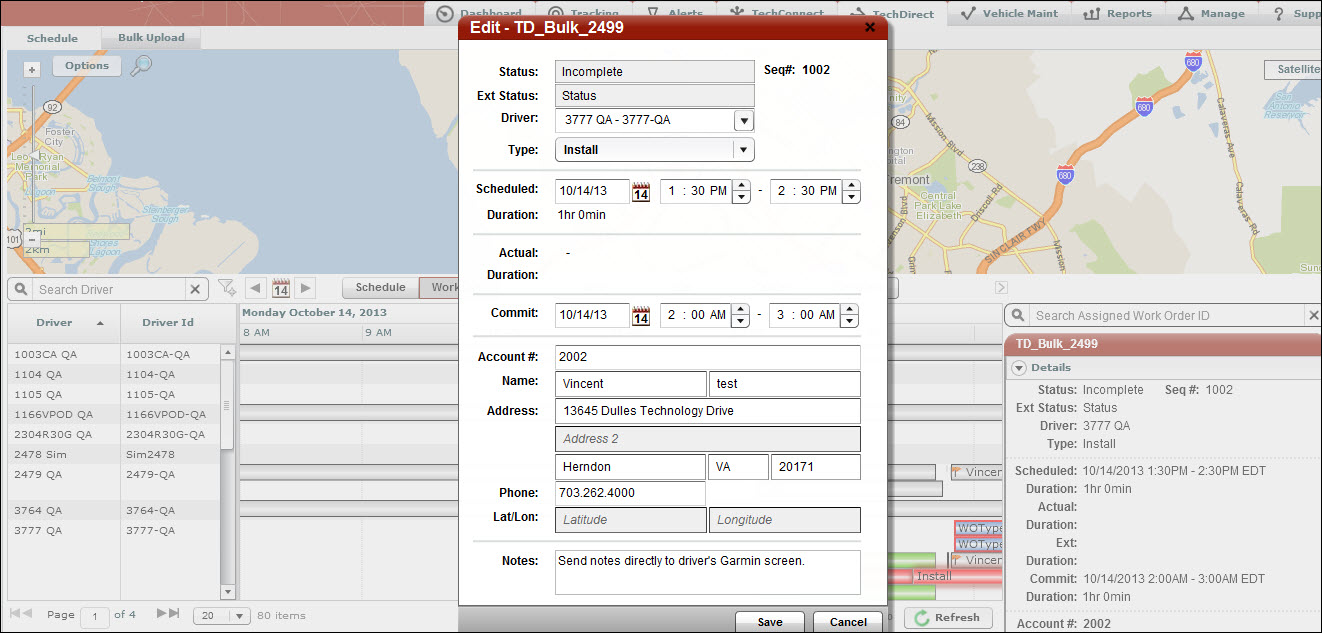Select the Tracking icon in navigation
1322x633 pixels.
tap(581, 13)
